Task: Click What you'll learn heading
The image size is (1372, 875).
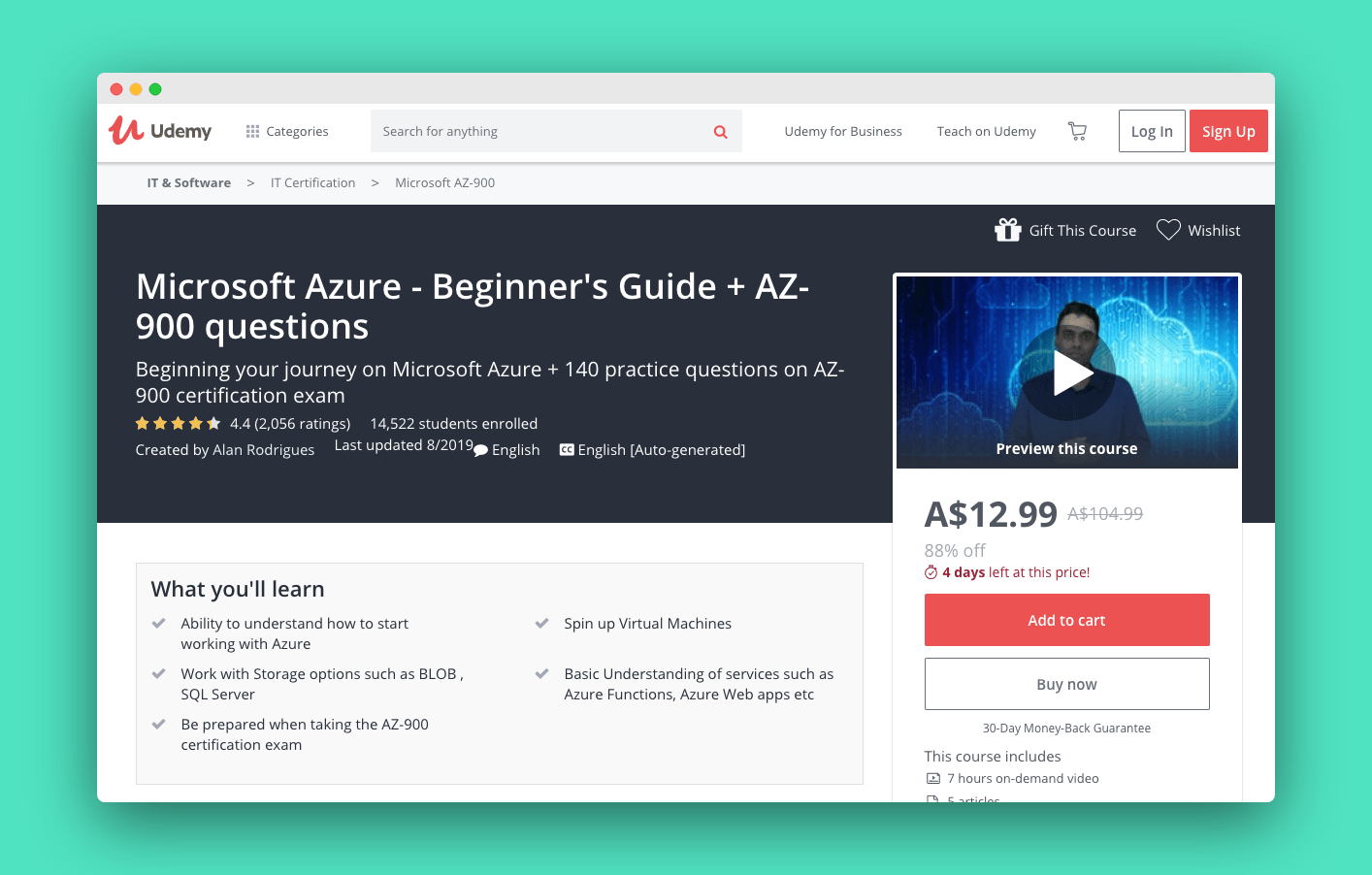Action: pos(238,589)
